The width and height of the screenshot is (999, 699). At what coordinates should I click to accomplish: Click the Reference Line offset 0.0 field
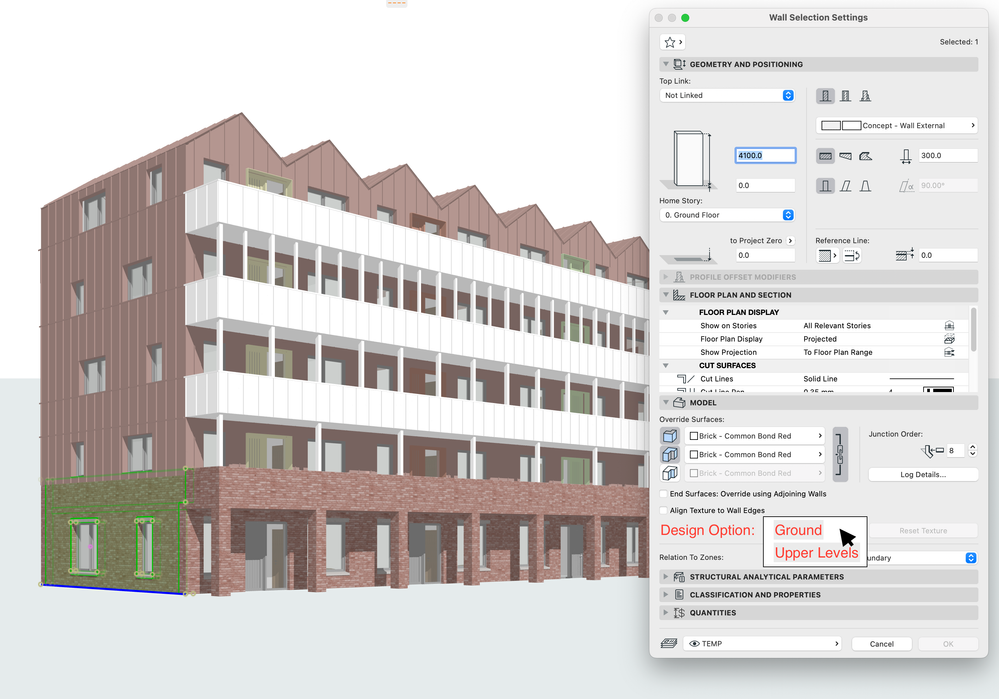click(x=948, y=256)
